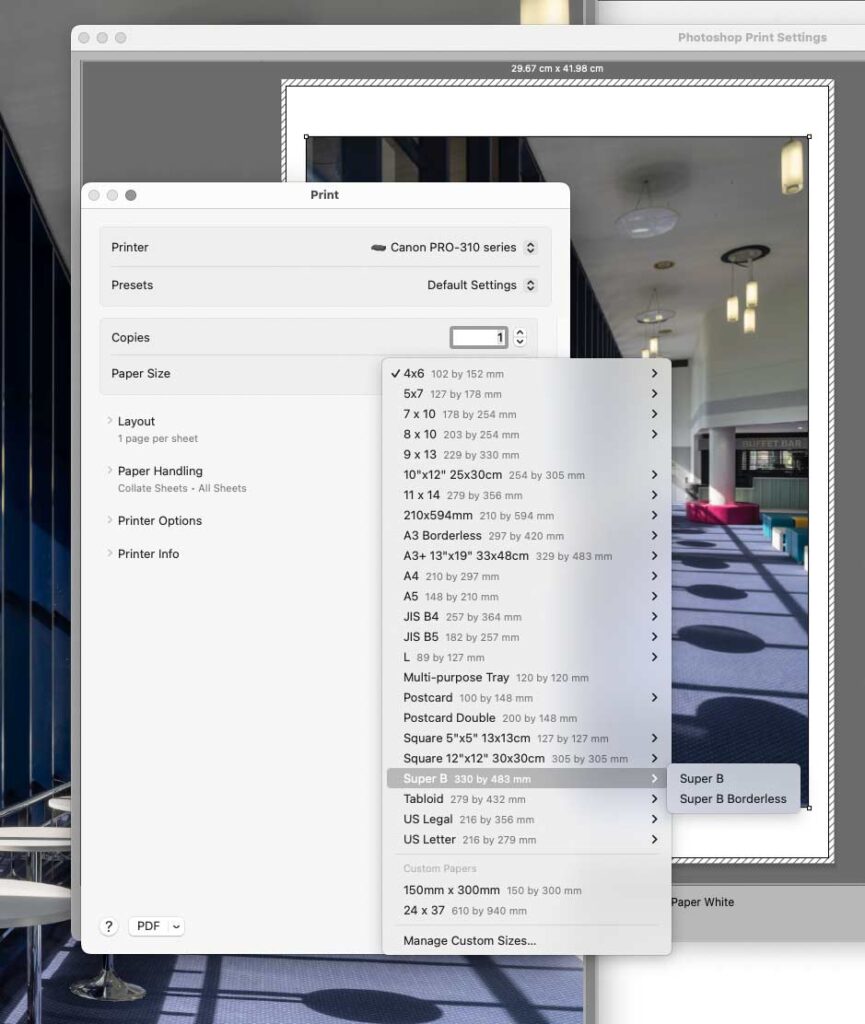The height and width of the screenshot is (1024, 865).
Task: Click the help question mark button
Action: coord(109,926)
